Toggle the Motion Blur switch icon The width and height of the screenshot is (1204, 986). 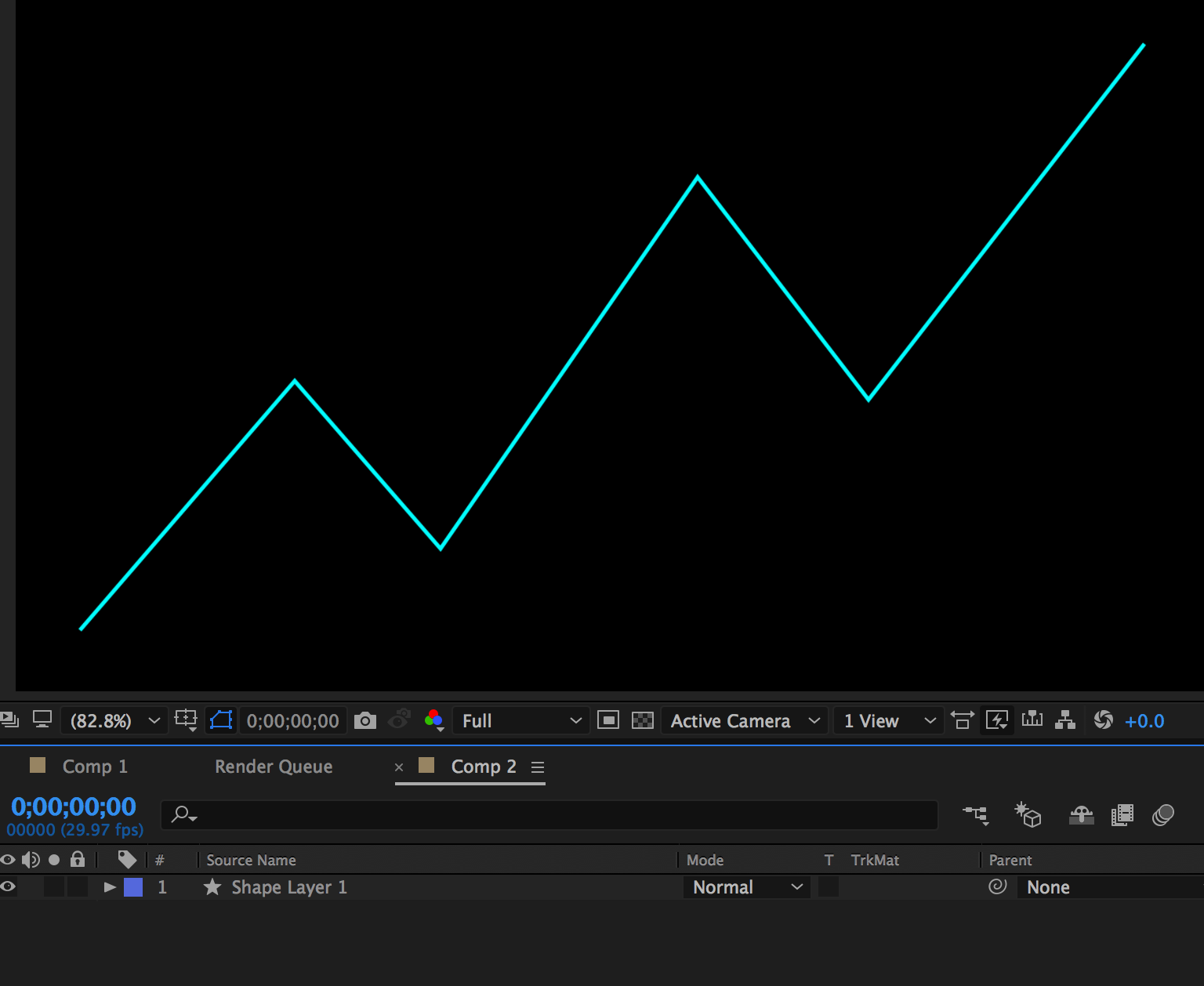click(1163, 815)
